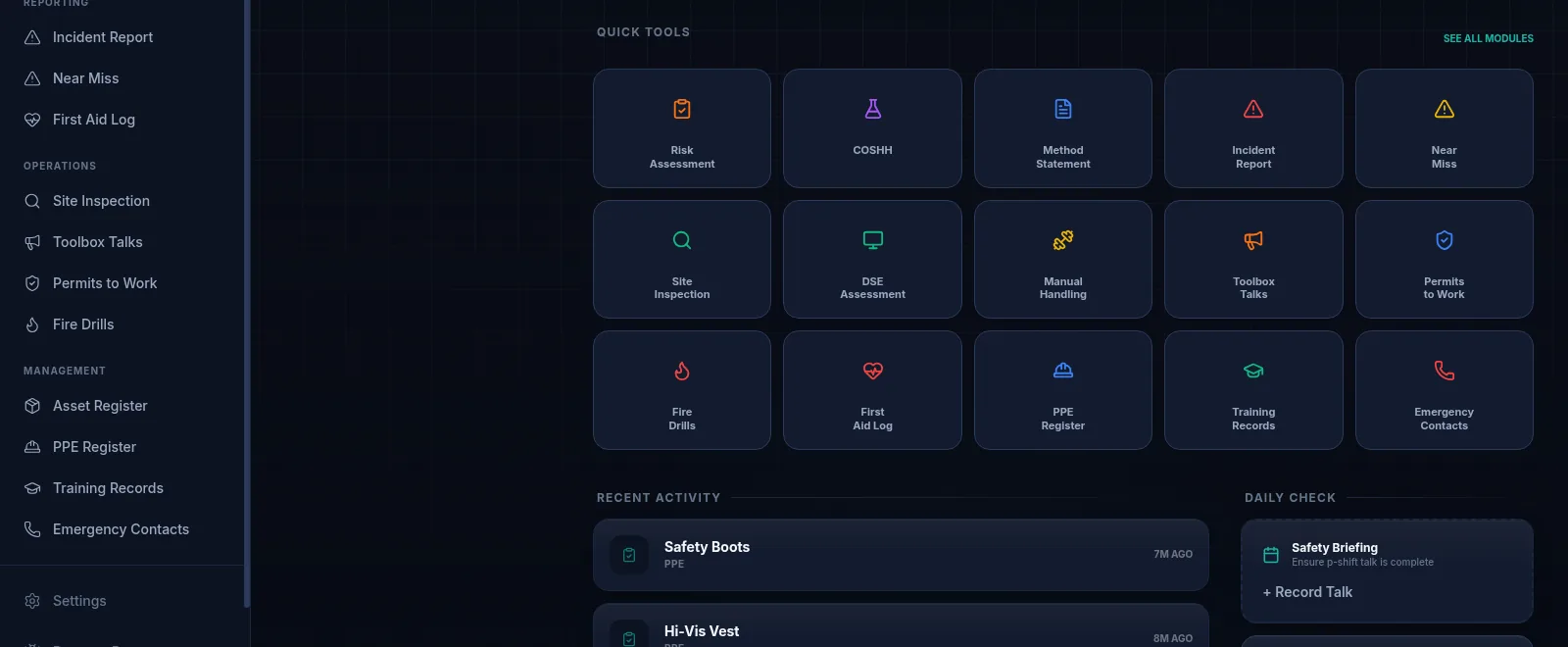Open the Site Inspection quick tool card

click(x=682, y=260)
